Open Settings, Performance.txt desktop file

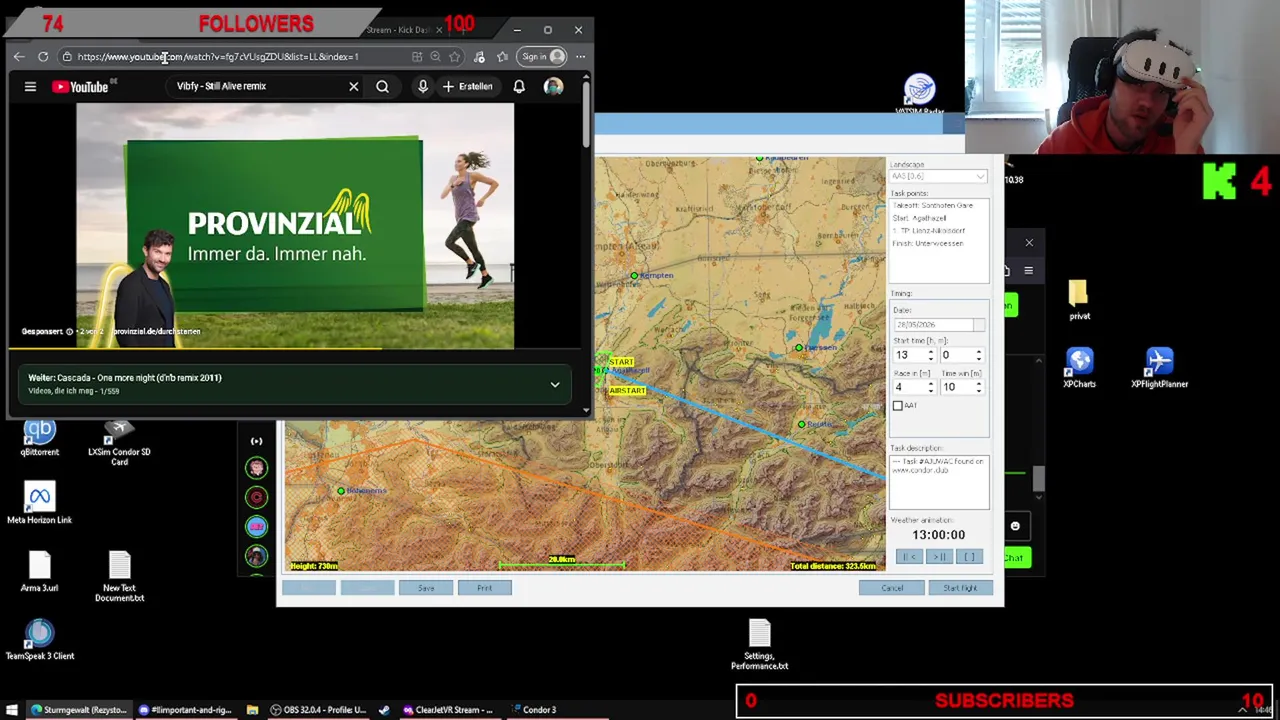(x=759, y=645)
